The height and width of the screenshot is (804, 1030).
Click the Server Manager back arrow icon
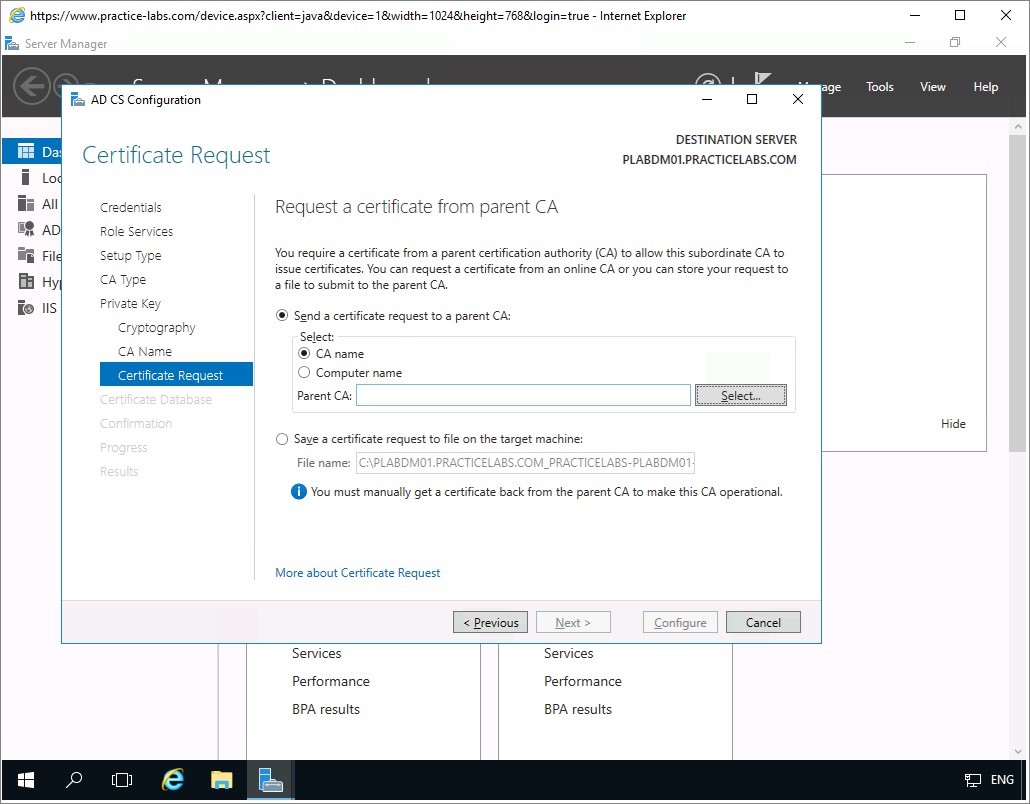point(32,86)
